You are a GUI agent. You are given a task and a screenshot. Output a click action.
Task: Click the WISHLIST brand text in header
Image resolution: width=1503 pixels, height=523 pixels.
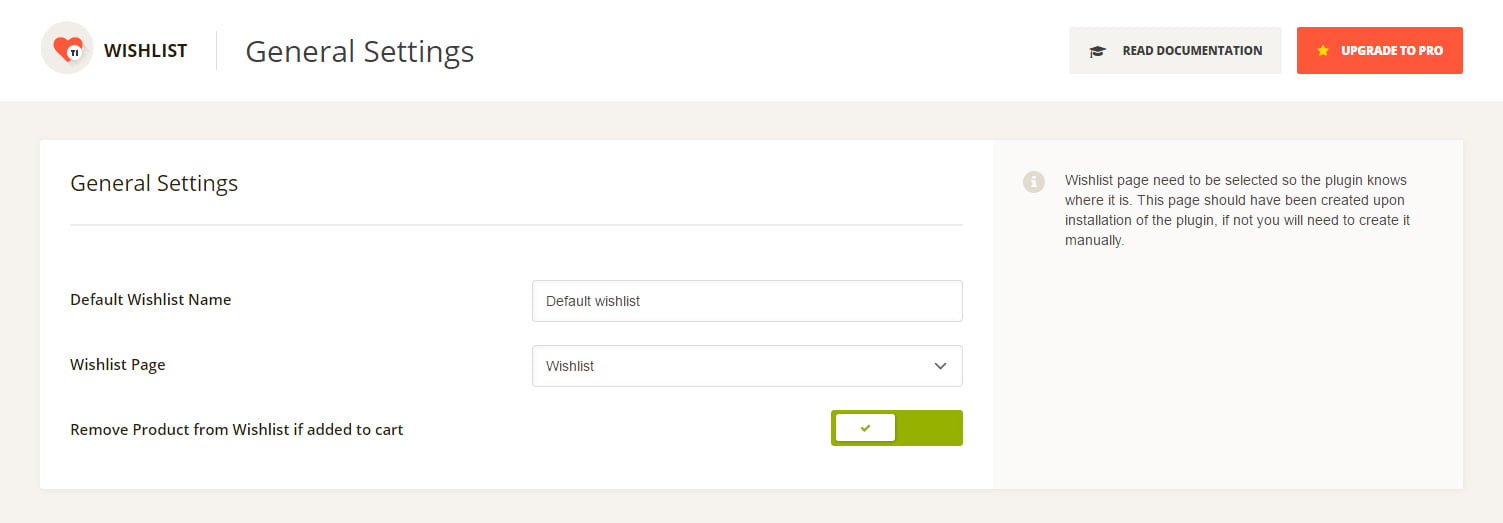(145, 50)
